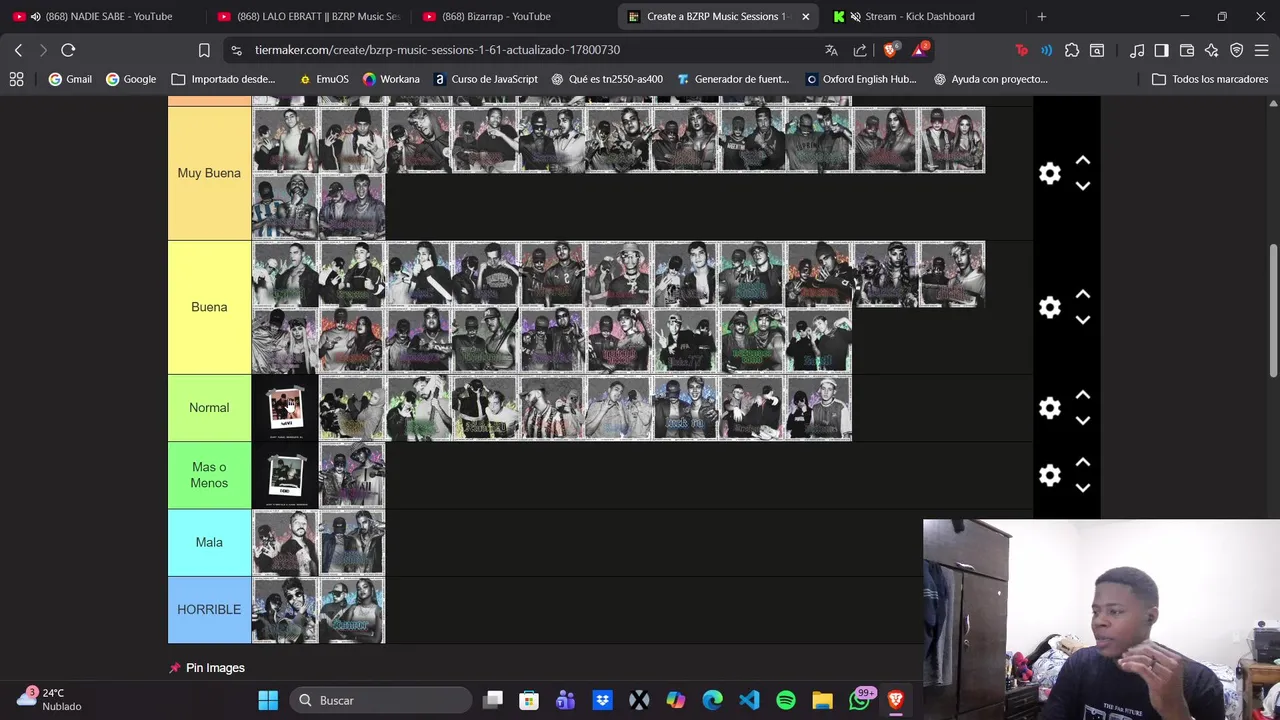Reload the current page

tap(68, 50)
